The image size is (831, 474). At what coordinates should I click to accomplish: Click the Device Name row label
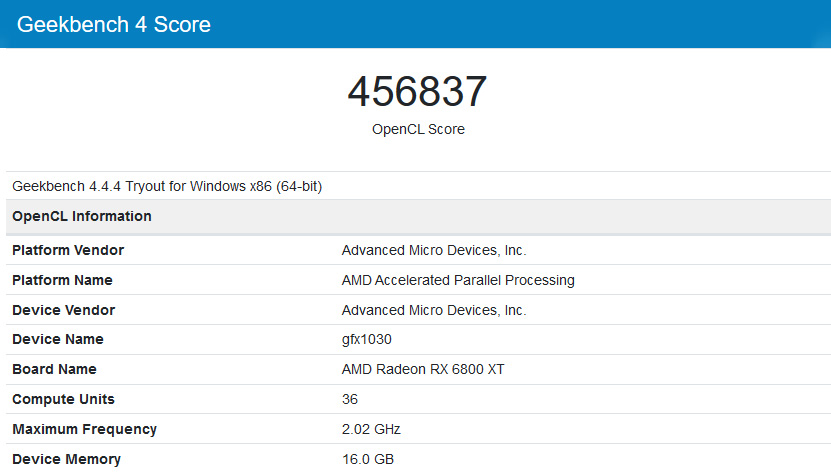tap(58, 339)
